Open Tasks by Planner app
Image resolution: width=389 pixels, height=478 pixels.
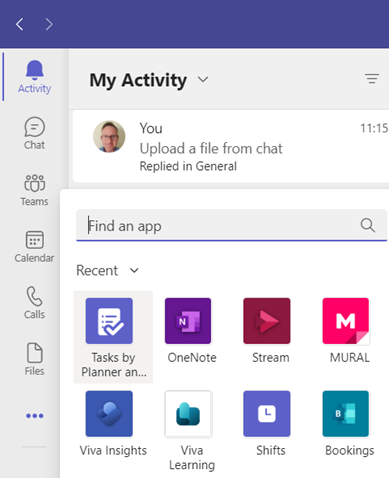(x=113, y=337)
